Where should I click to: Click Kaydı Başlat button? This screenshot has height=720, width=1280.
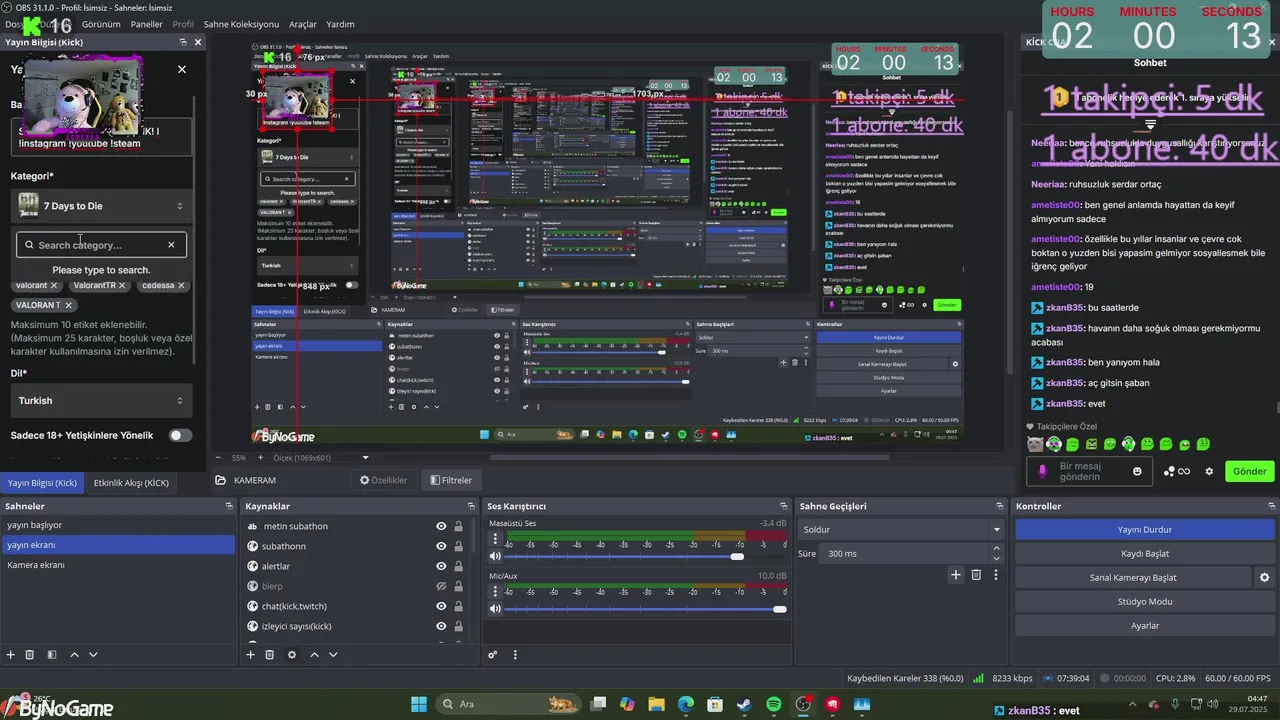pyautogui.click(x=1145, y=554)
